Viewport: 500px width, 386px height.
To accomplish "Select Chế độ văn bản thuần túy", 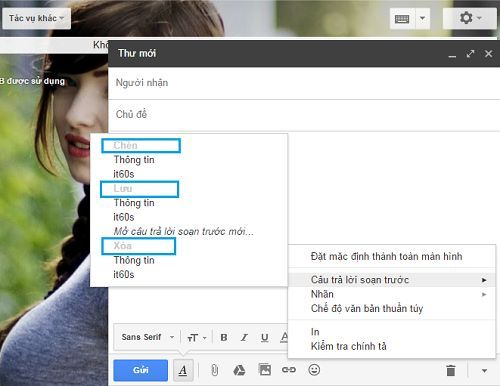I will pos(392,308).
